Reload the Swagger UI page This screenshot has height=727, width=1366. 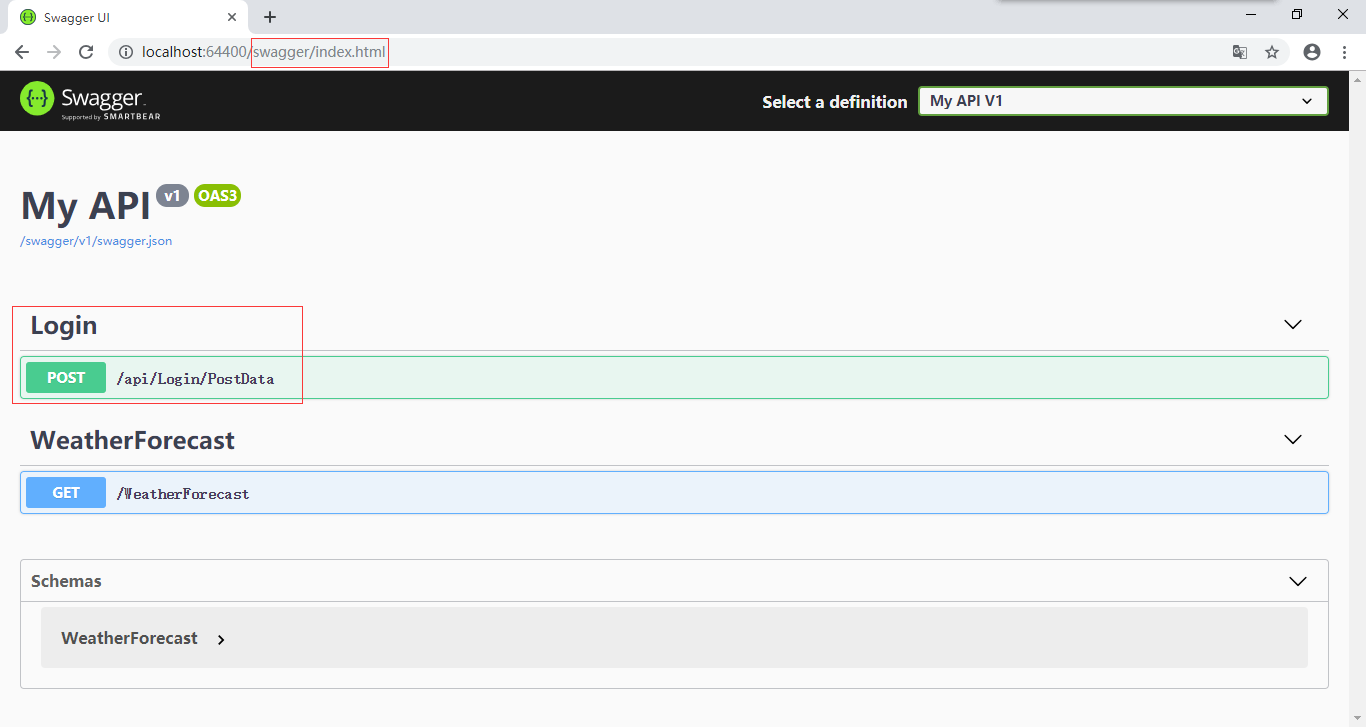click(86, 52)
